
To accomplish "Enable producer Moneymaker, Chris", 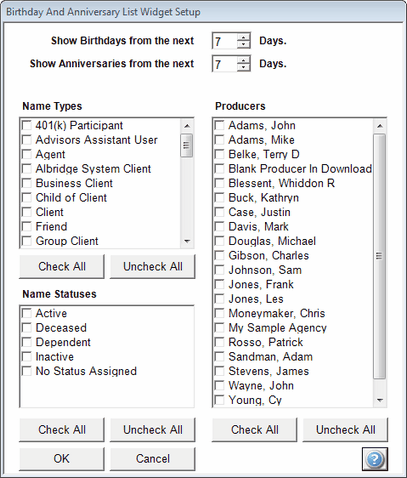I will click(219, 313).
